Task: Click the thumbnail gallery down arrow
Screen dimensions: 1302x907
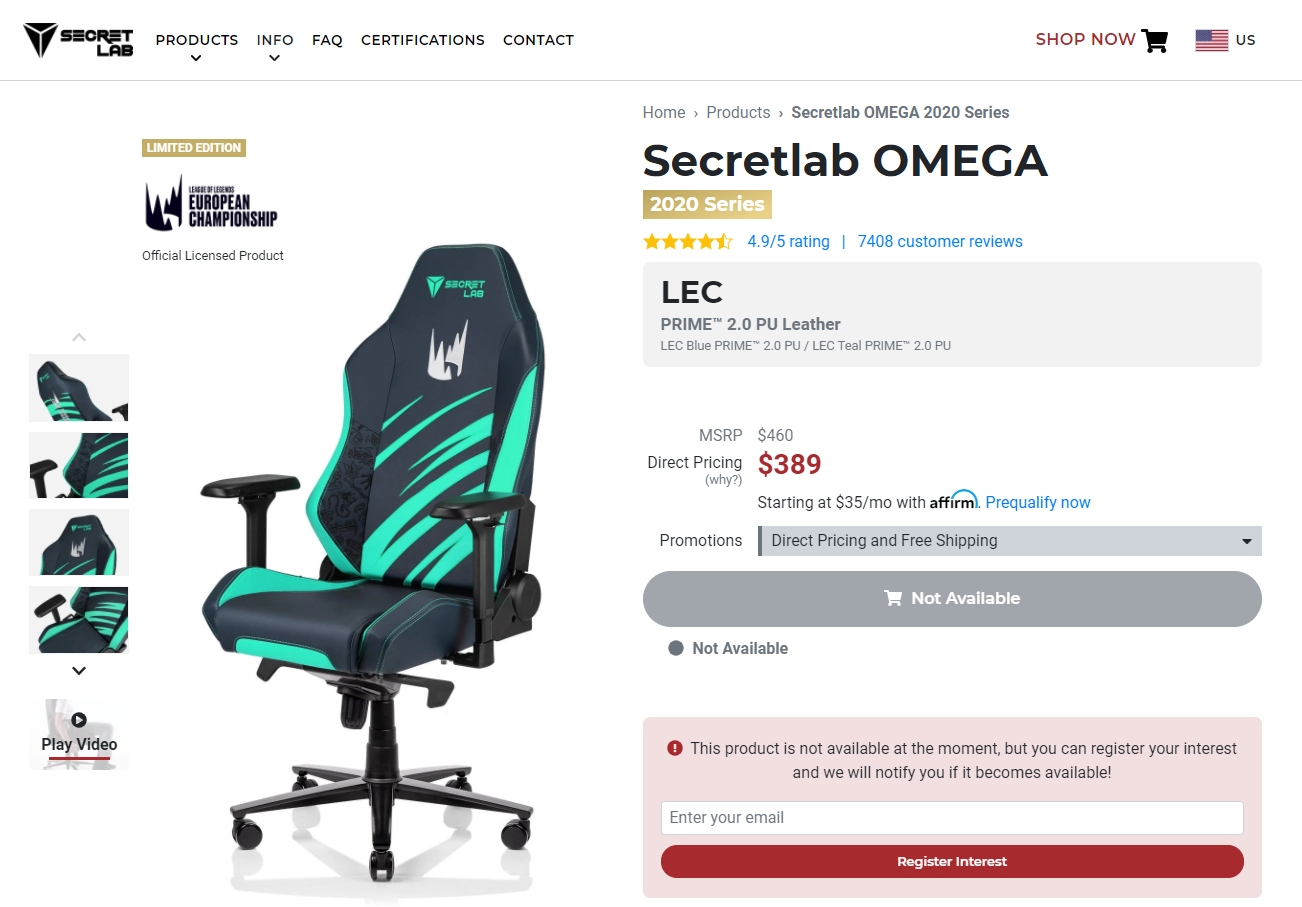Action: point(79,671)
